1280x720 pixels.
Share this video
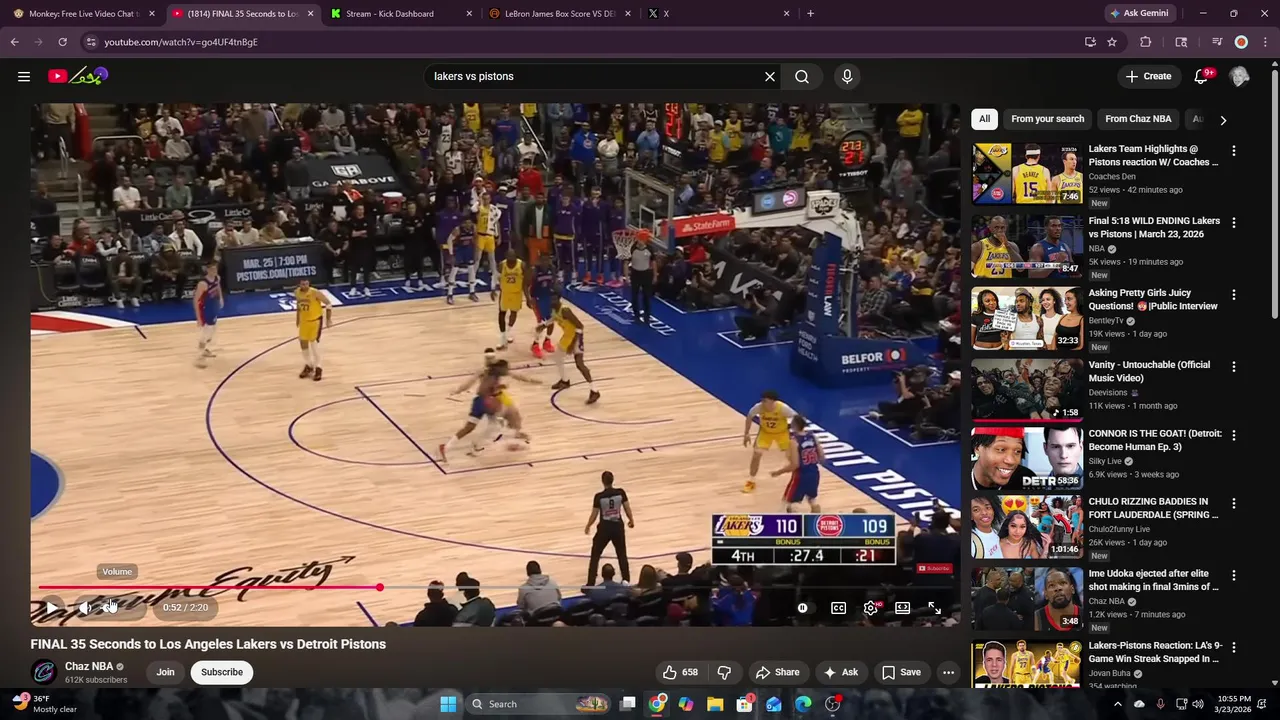tap(777, 672)
